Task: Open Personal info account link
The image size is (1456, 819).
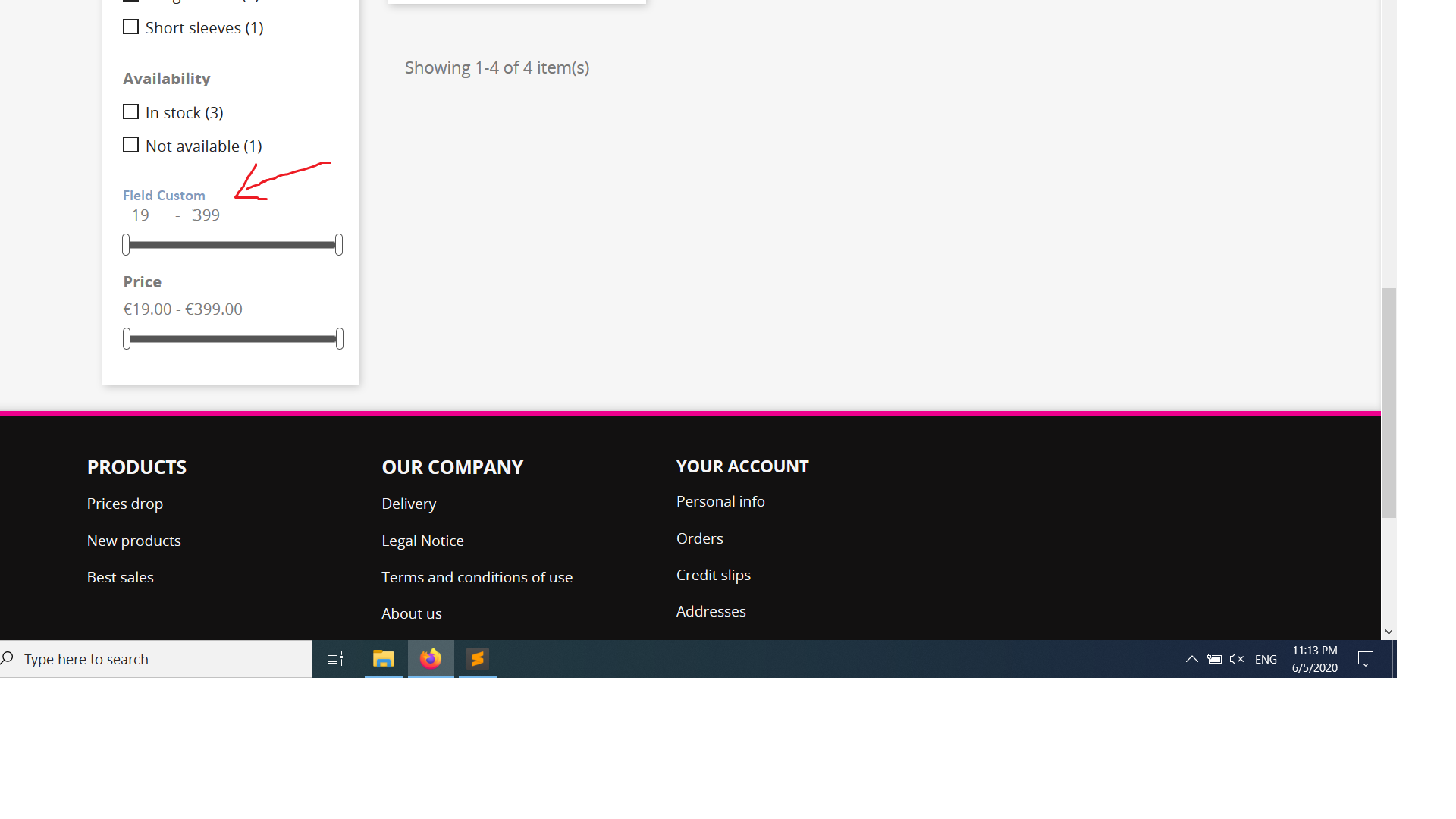Action: (720, 501)
